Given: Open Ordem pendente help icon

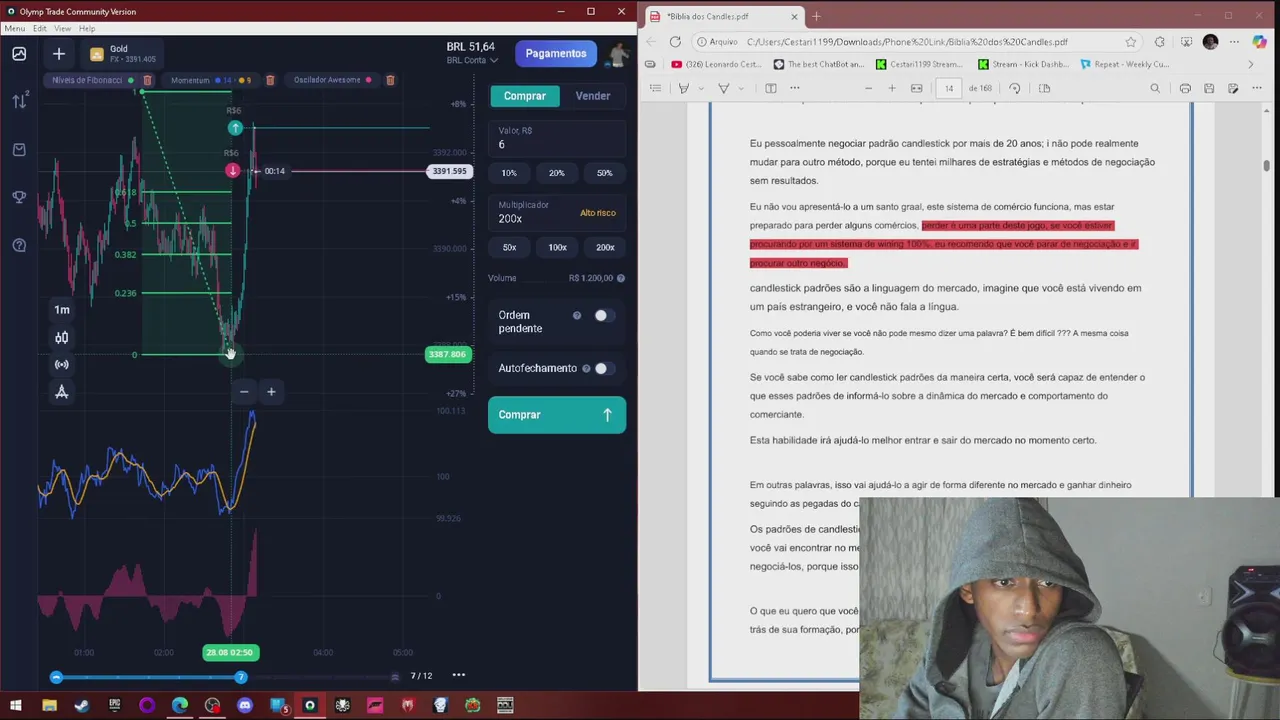Looking at the screenshot, I should point(577,316).
